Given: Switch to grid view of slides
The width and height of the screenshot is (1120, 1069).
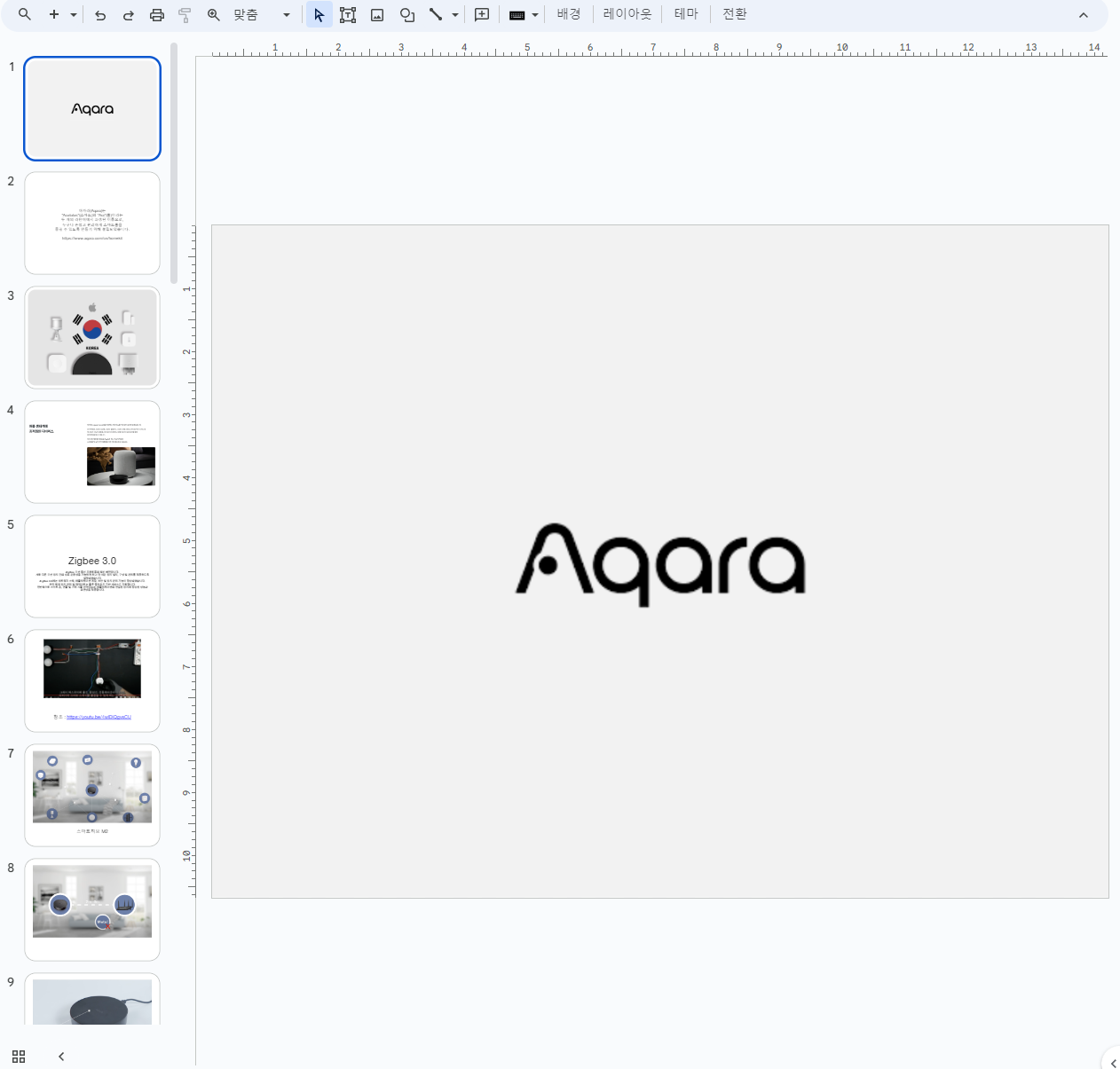Looking at the screenshot, I should click(x=19, y=1057).
